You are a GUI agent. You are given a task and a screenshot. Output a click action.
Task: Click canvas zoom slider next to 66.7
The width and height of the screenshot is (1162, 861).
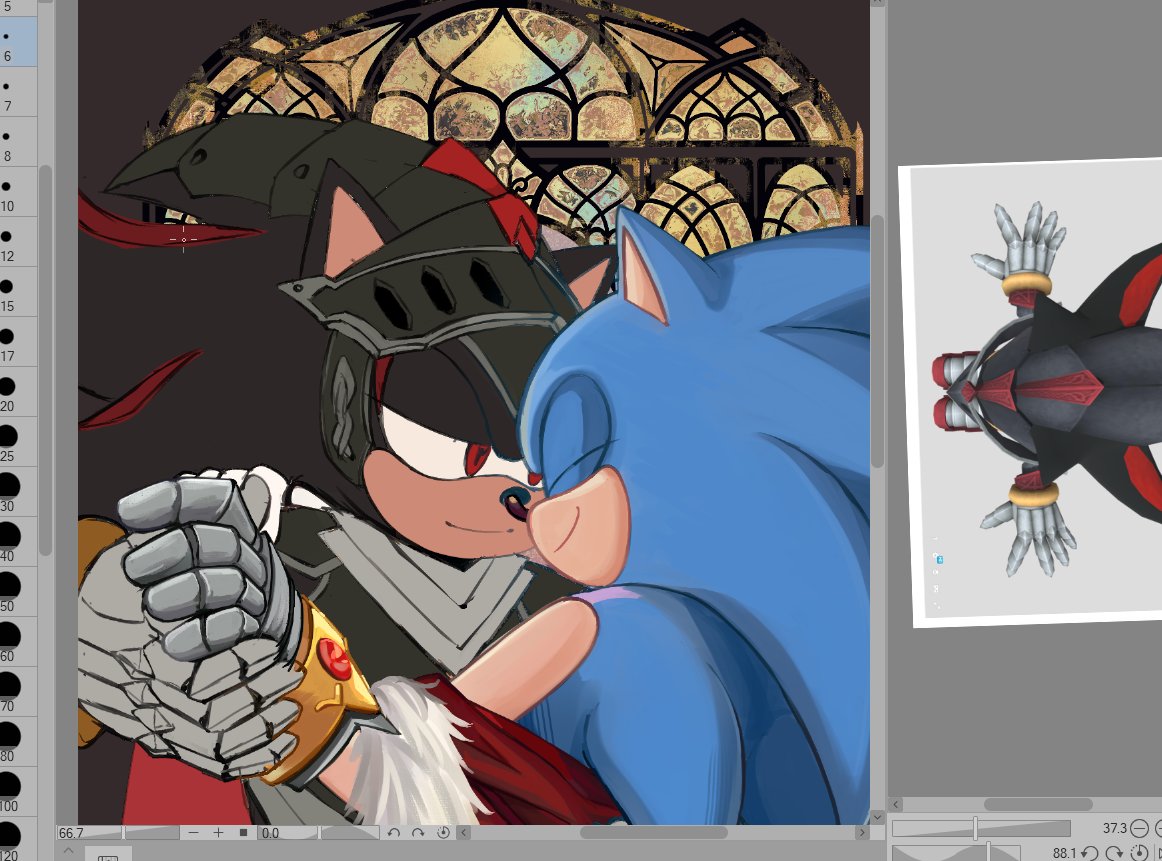tap(119, 833)
